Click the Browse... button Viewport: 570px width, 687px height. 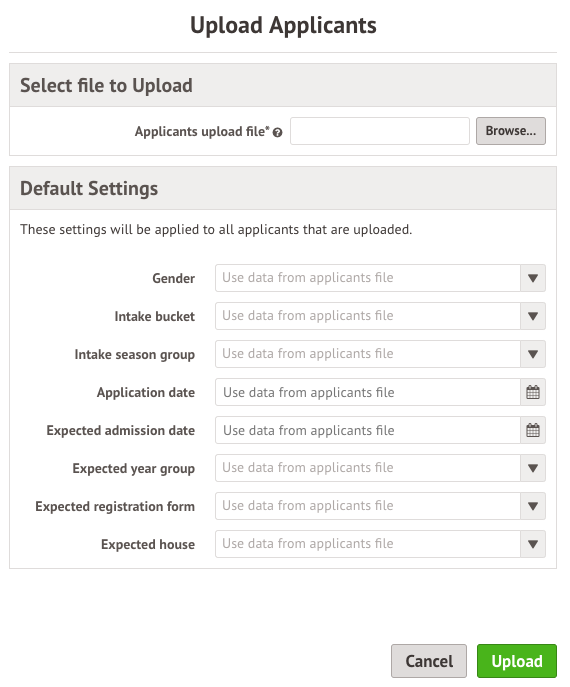511,131
